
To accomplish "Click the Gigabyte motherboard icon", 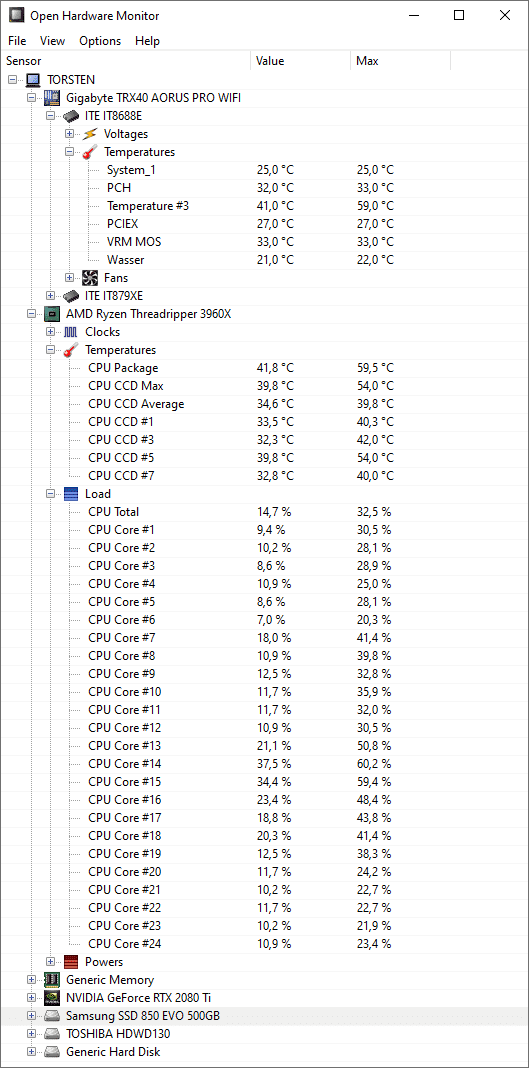I will [52, 98].
